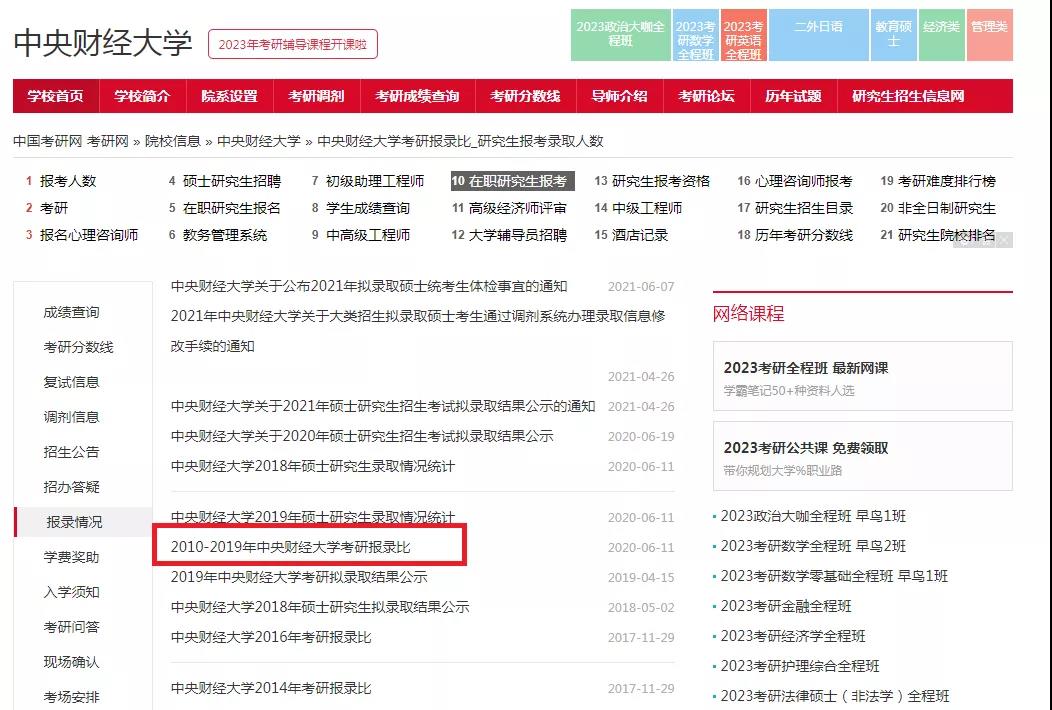This screenshot has width=1052, height=710.
Task: Open 导师介绍 in the navigation bar
Action: 618,96
